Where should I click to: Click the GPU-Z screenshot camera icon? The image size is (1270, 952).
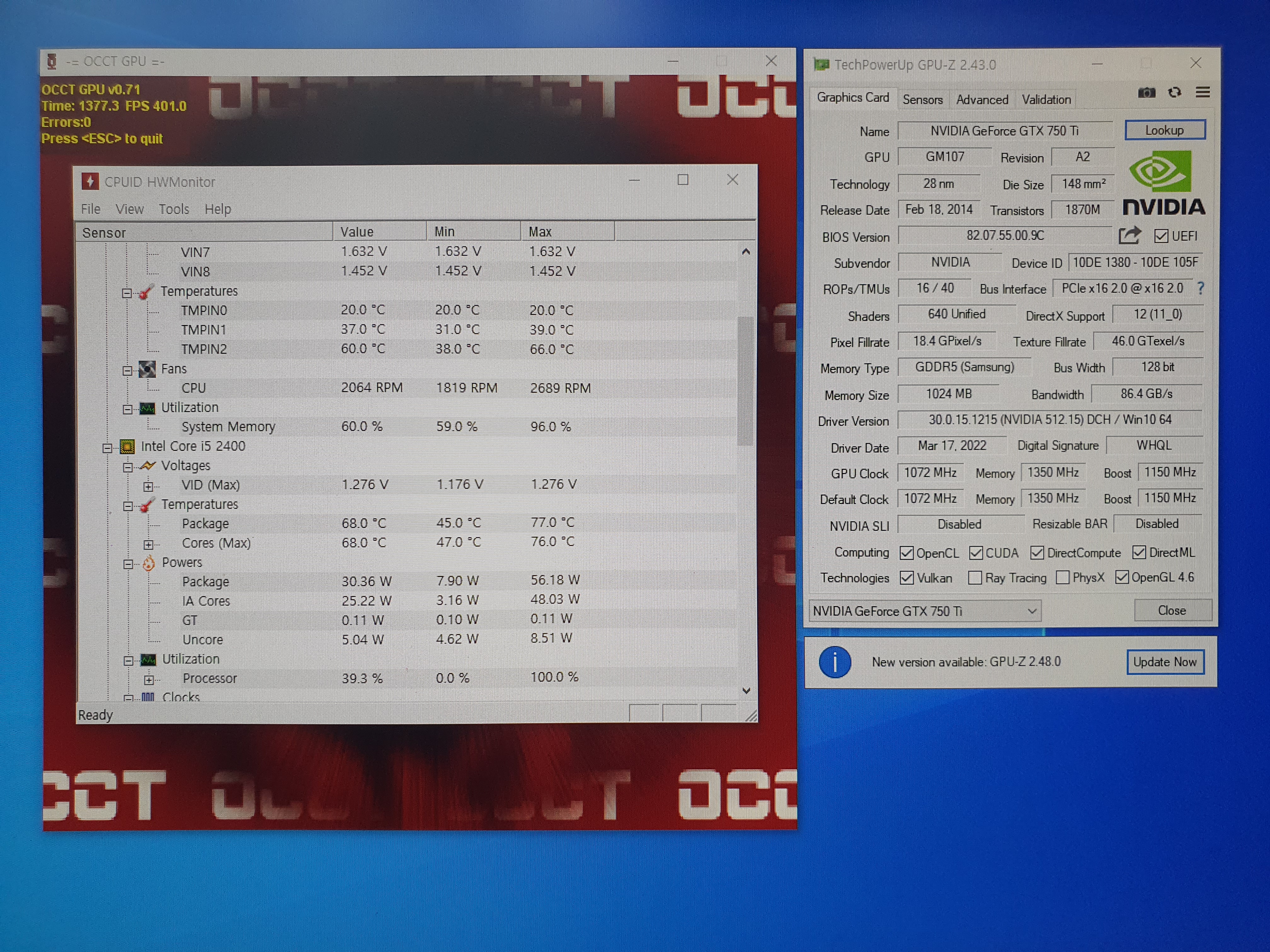point(1146,92)
